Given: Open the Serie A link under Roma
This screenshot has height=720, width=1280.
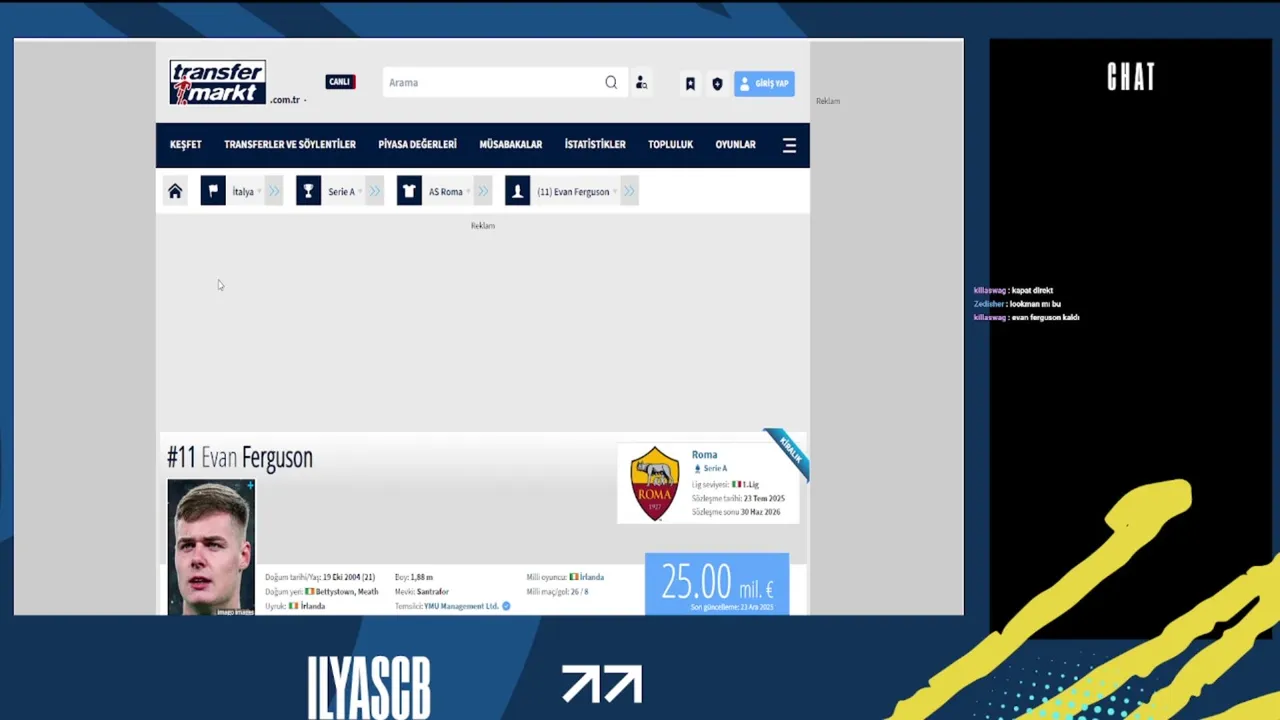Looking at the screenshot, I should pyautogui.click(x=715, y=468).
